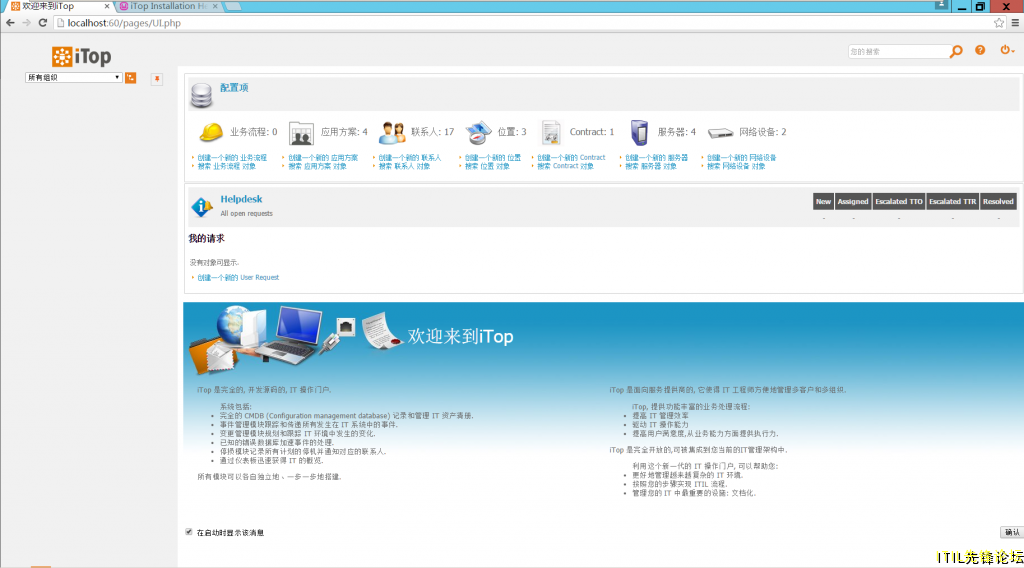The width and height of the screenshot is (1024, 568).
Task: Toggle the red pin for the menu pane
Action: coord(157,79)
